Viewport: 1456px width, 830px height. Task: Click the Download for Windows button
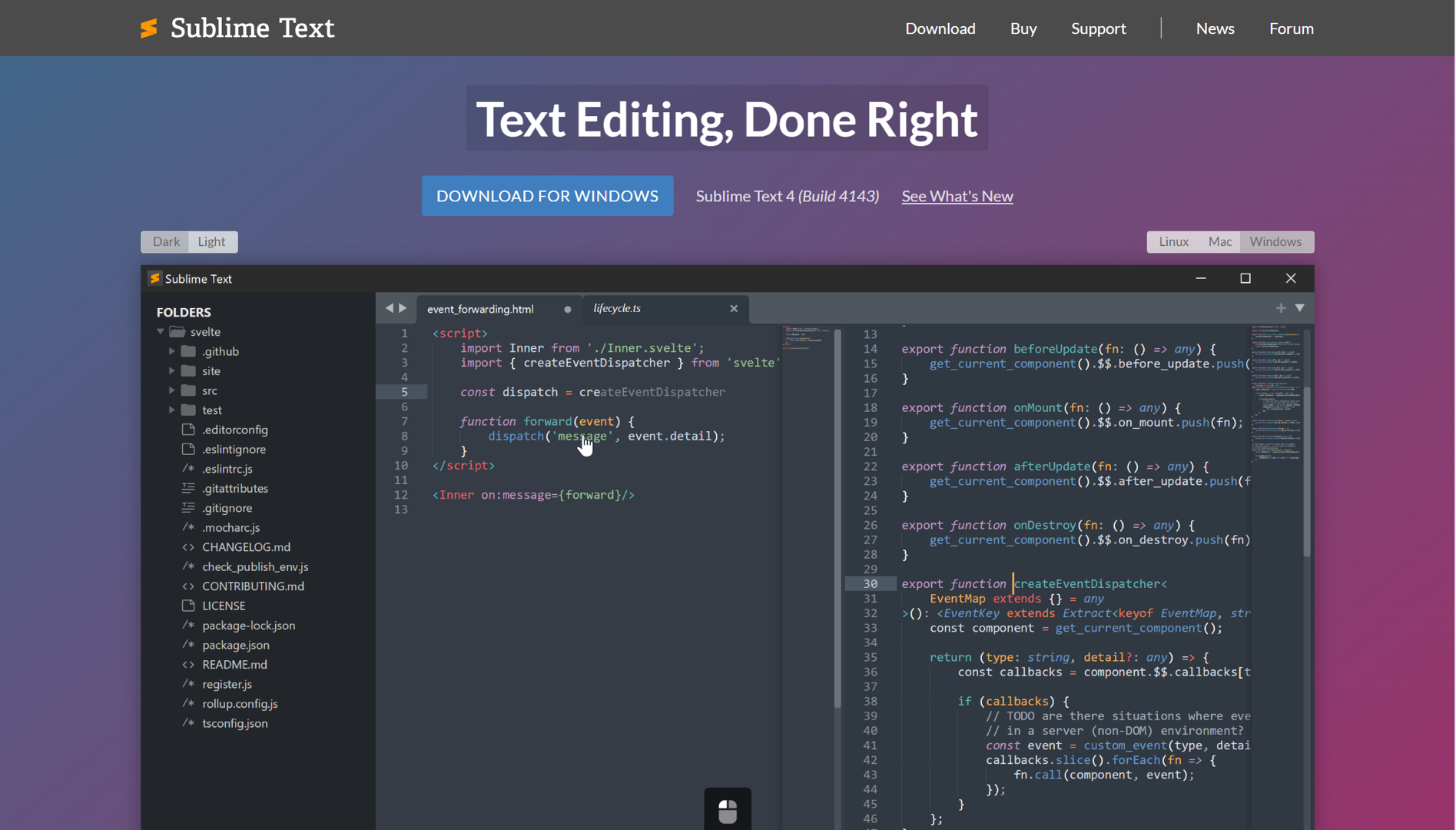point(547,196)
